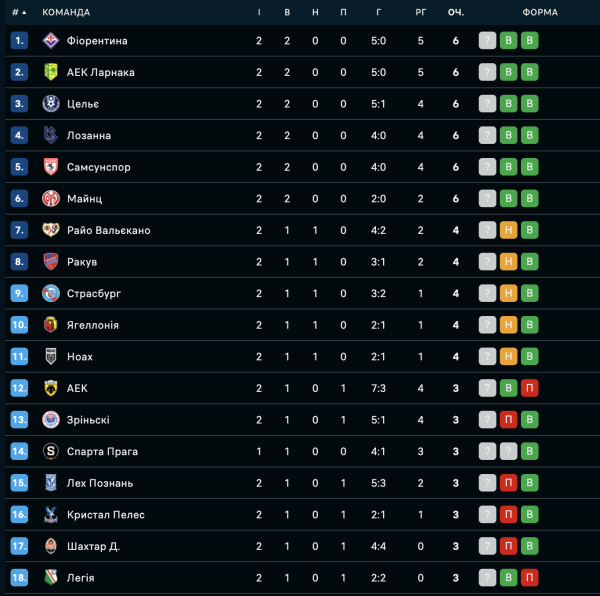Click the ФОРМА column header

(541, 12)
